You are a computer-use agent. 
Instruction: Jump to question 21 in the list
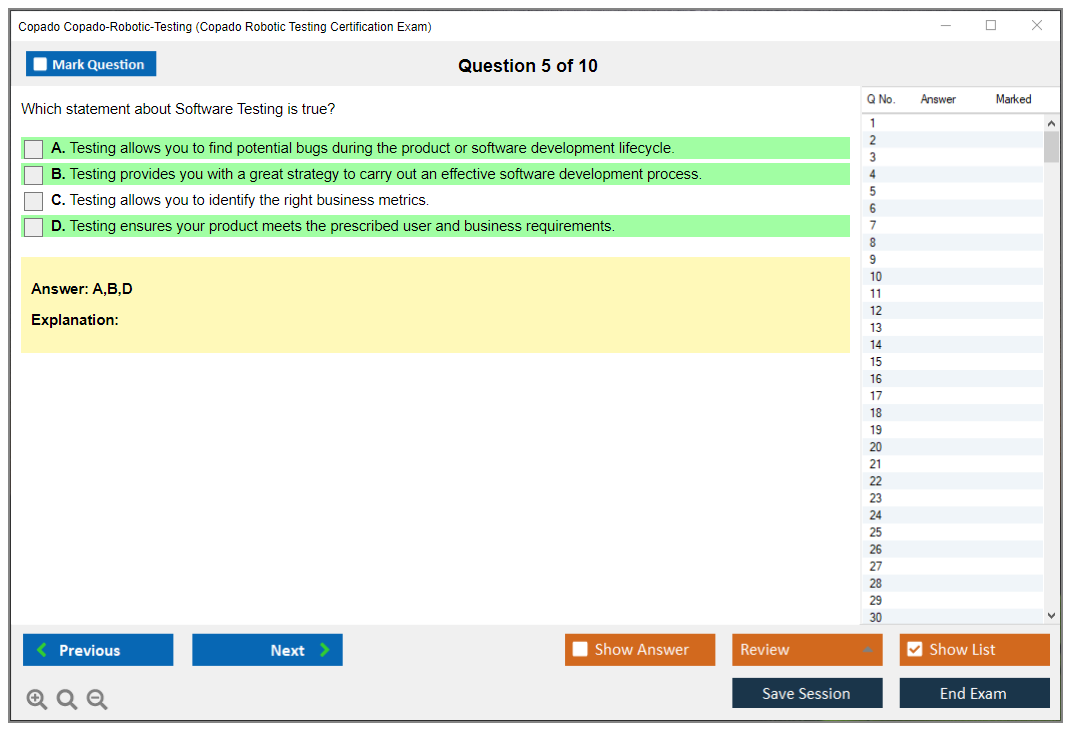click(x=876, y=464)
